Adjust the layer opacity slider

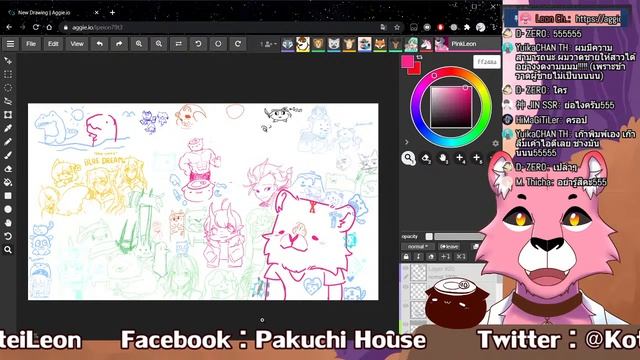pyautogui.click(x=460, y=236)
